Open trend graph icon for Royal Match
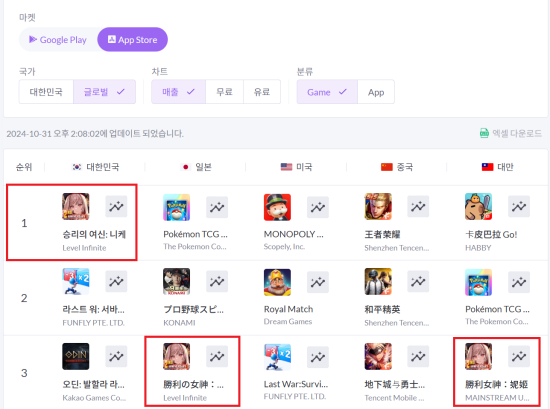 (318, 282)
